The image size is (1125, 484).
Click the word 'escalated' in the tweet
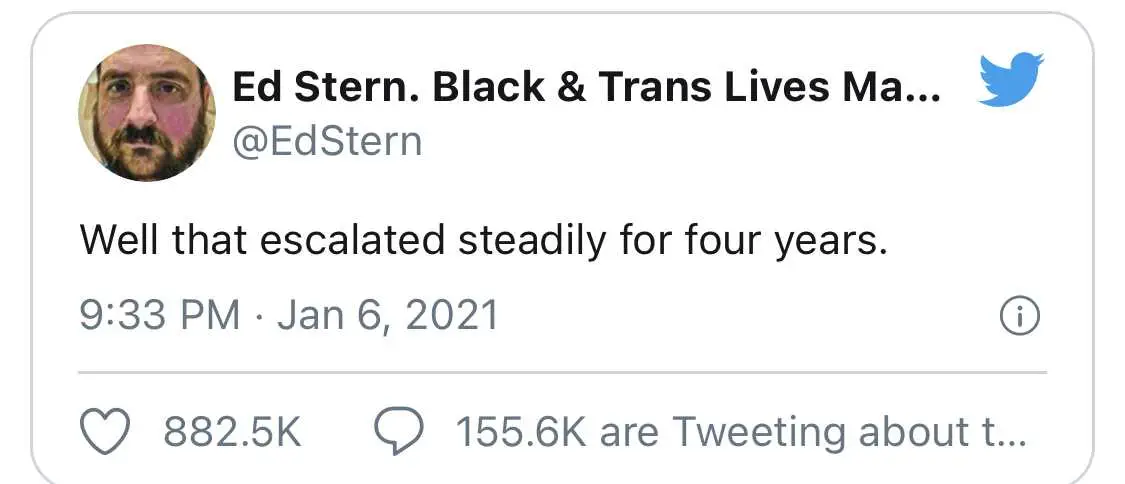point(352,242)
